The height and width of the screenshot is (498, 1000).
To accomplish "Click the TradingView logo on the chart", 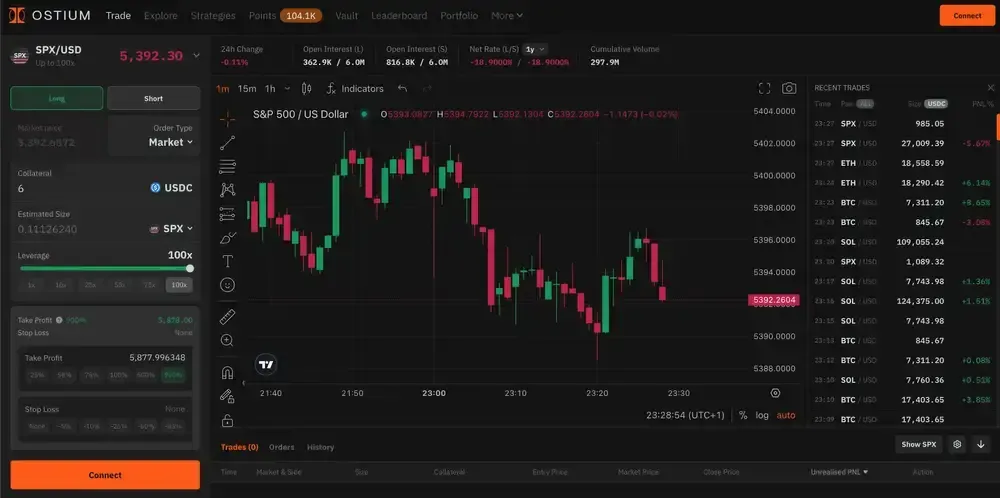I will pyautogui.click(x=267, y=365).
